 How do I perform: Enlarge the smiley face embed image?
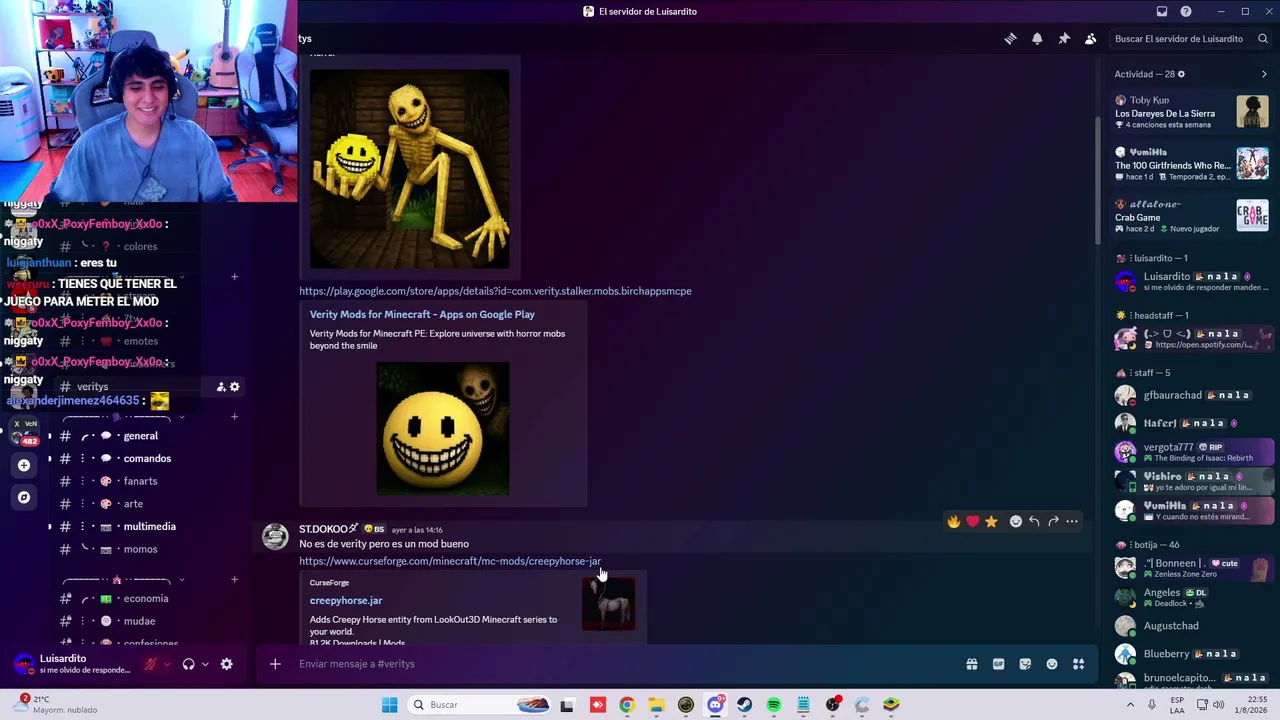(x=443, y=428)
